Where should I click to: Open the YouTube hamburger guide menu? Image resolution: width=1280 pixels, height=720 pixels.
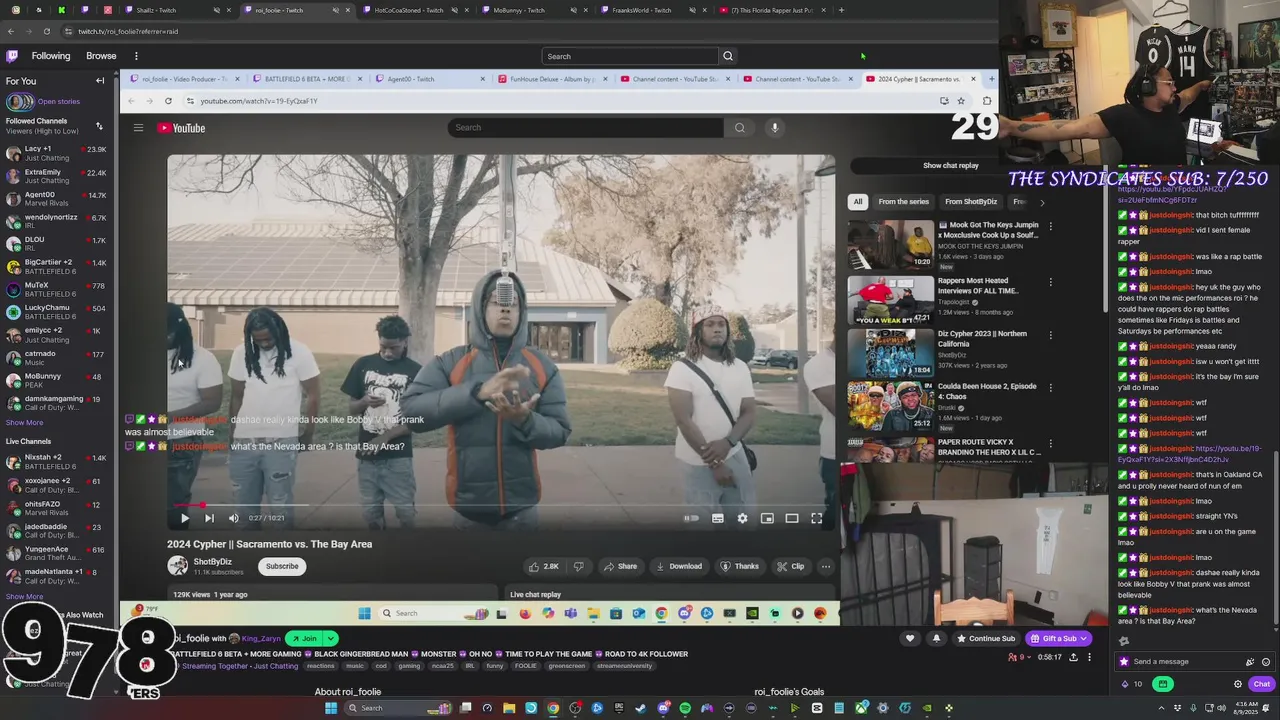tap(138, 128)
